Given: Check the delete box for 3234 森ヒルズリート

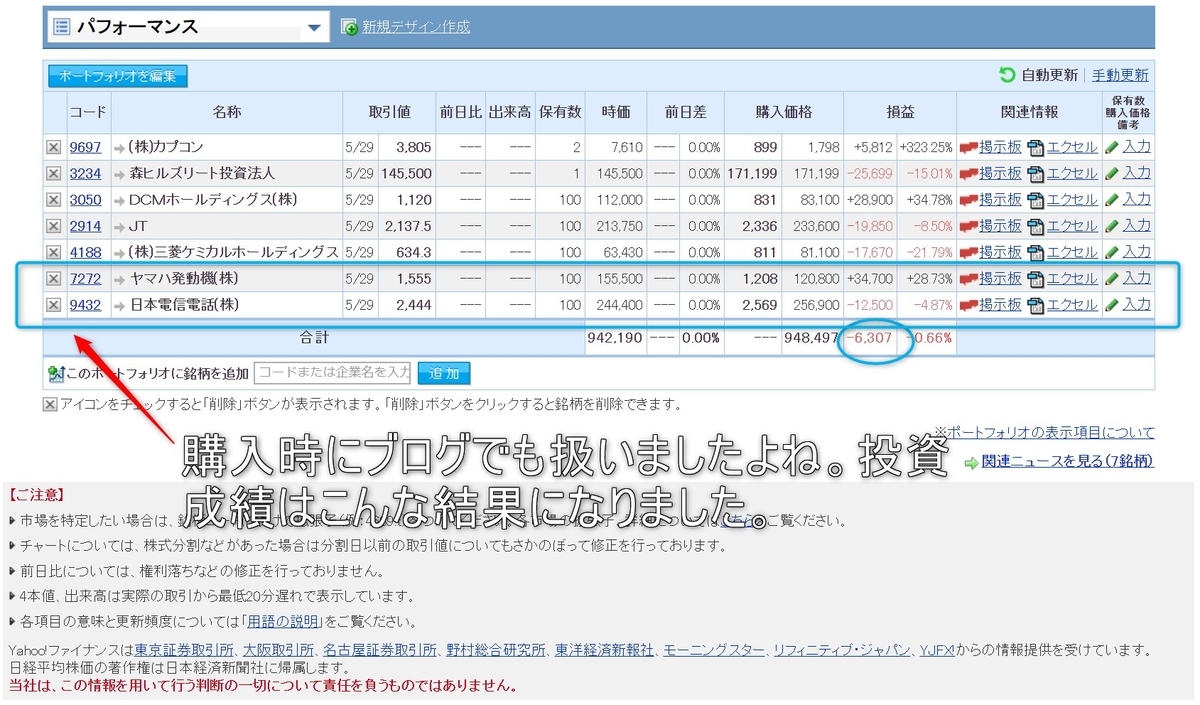Looking at the screenshot, I should point(53,173).
